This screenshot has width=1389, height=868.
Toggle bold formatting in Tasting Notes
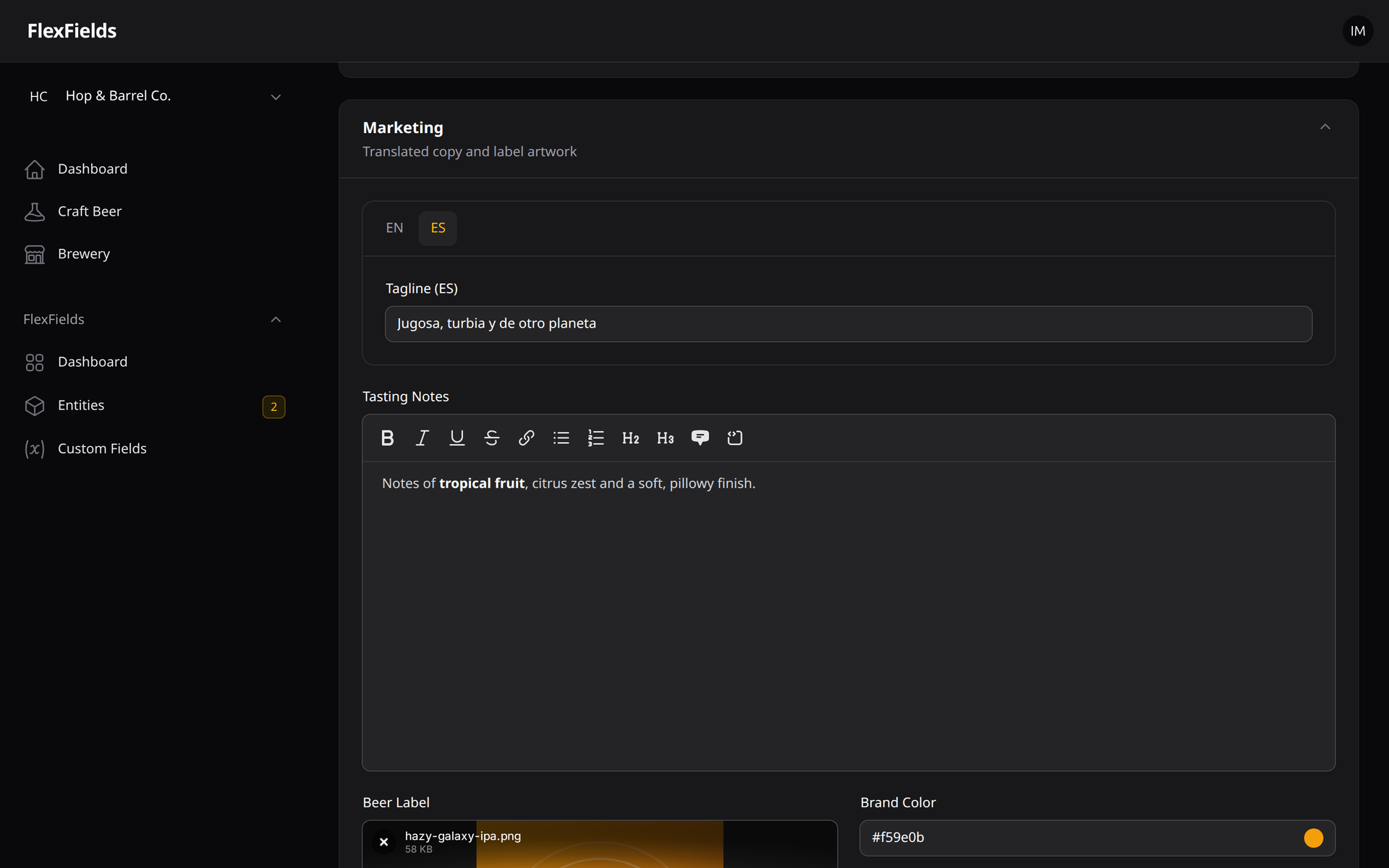coord(387,438)
